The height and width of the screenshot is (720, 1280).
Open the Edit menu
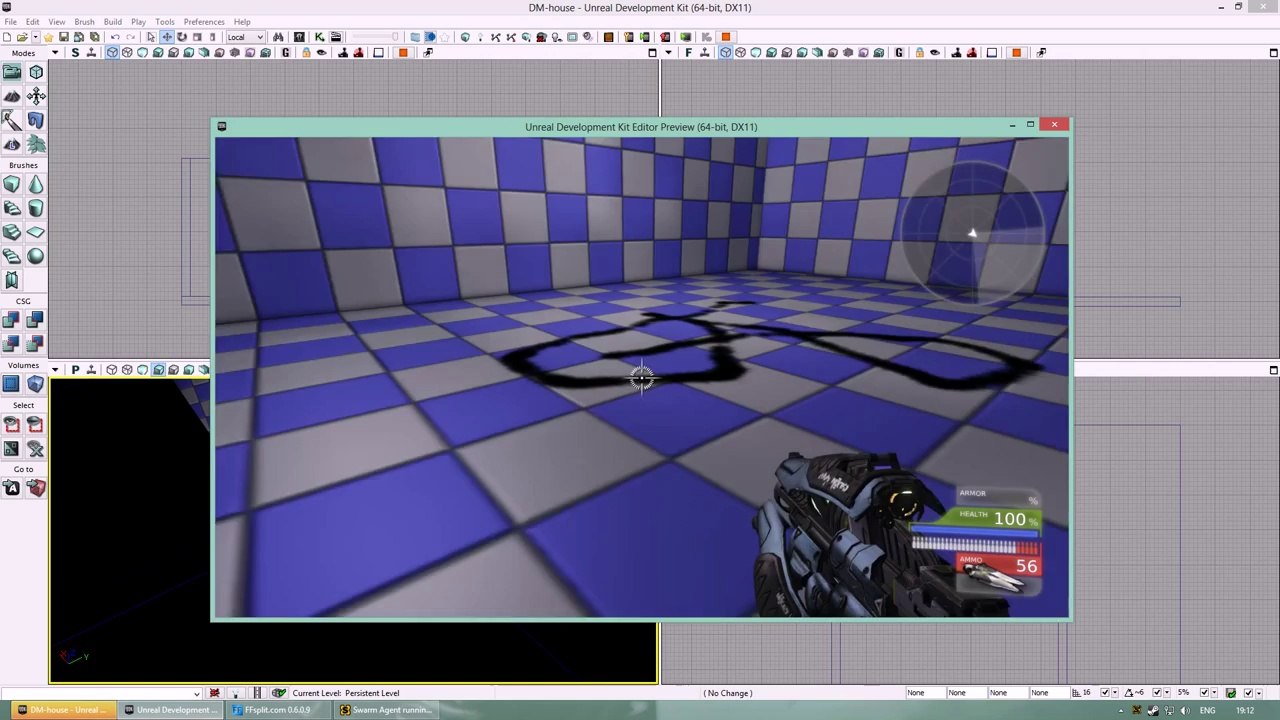(x=33, y=21)
